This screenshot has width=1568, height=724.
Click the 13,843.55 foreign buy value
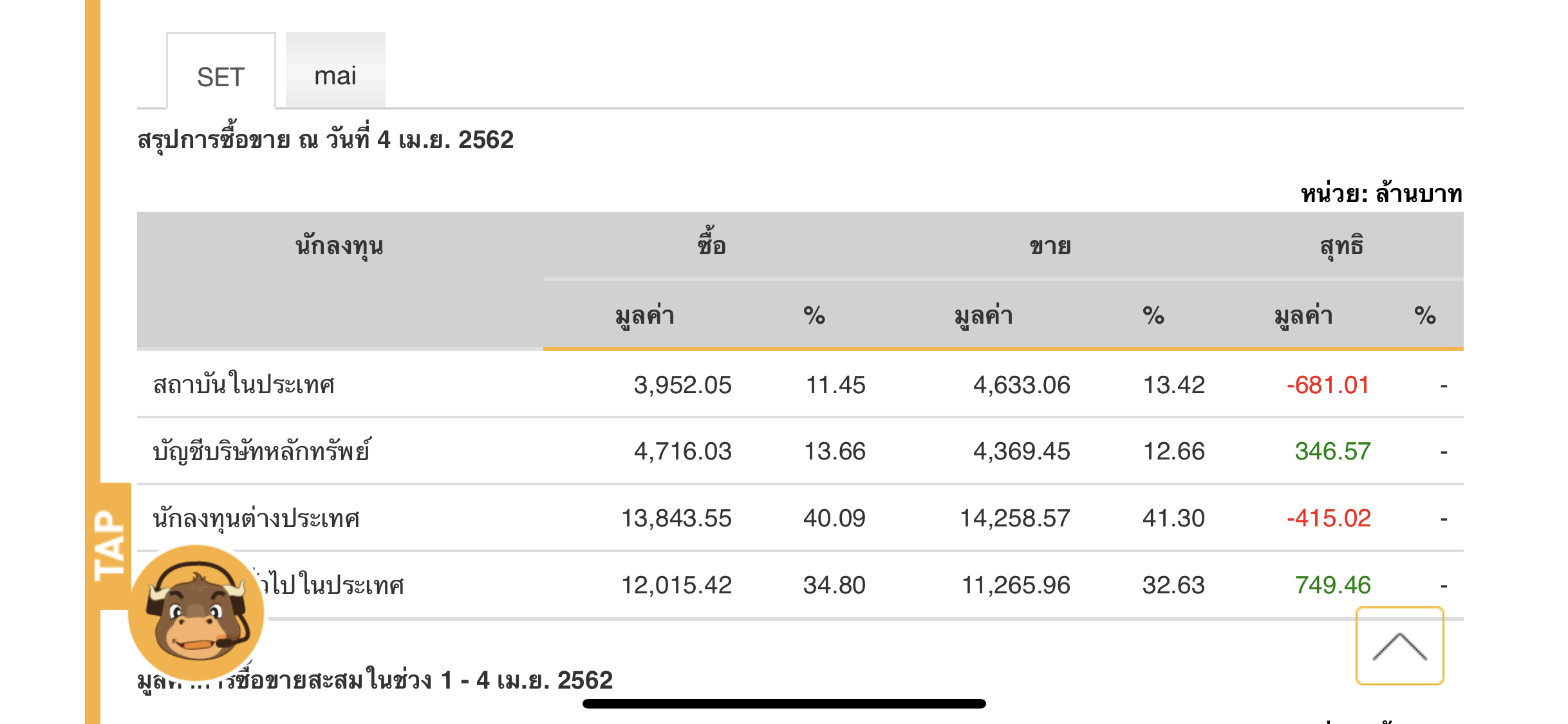click(x=676, y=518)
